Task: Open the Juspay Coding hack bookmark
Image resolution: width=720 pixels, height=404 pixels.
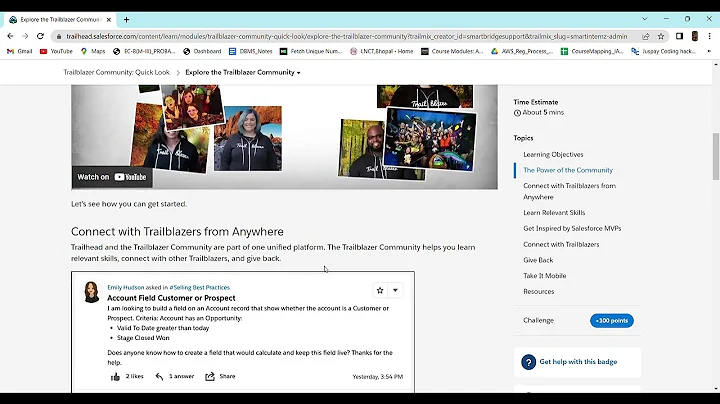Action: click(664, 51)
